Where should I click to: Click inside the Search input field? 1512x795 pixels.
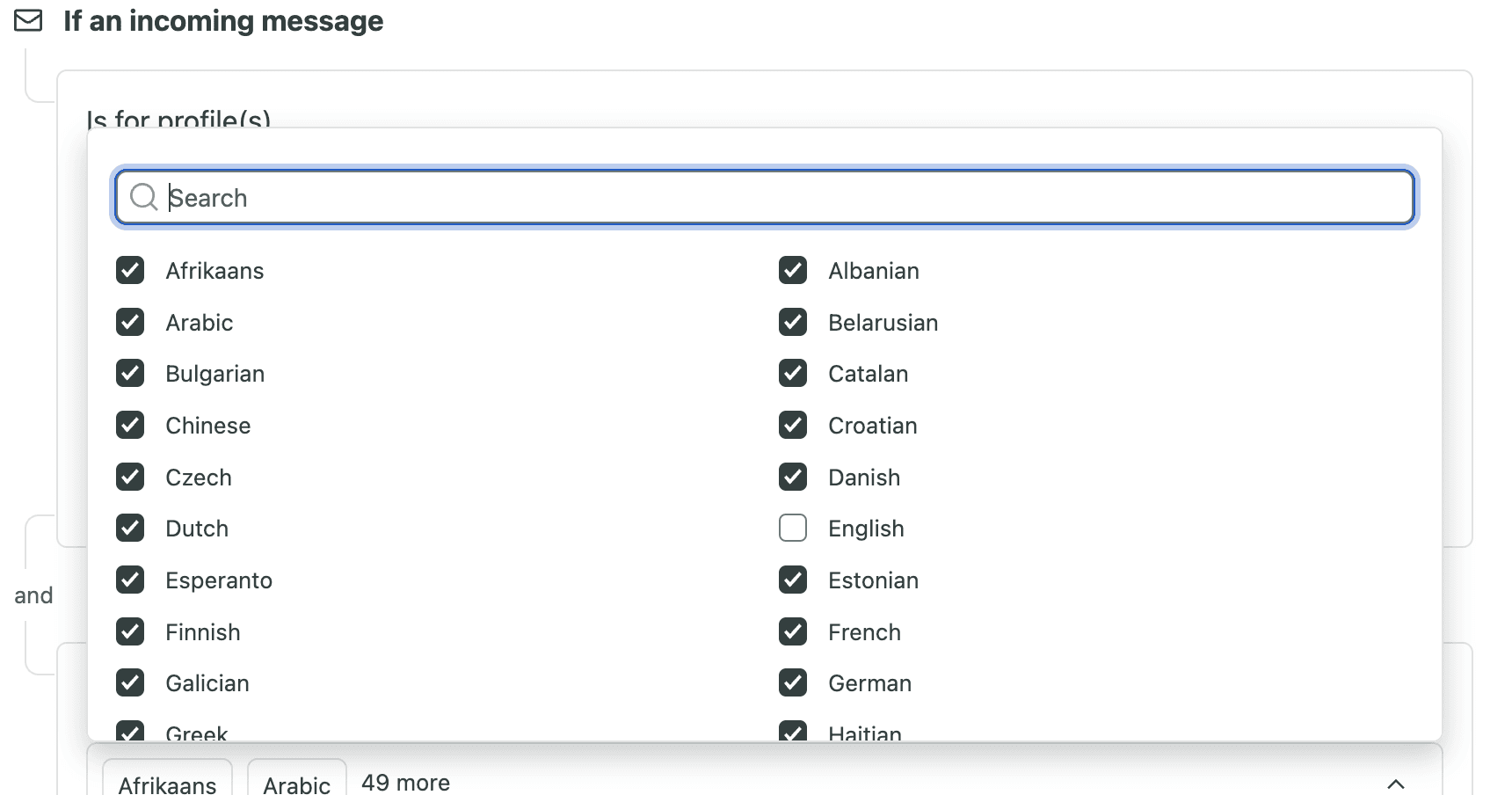(615, 197)
